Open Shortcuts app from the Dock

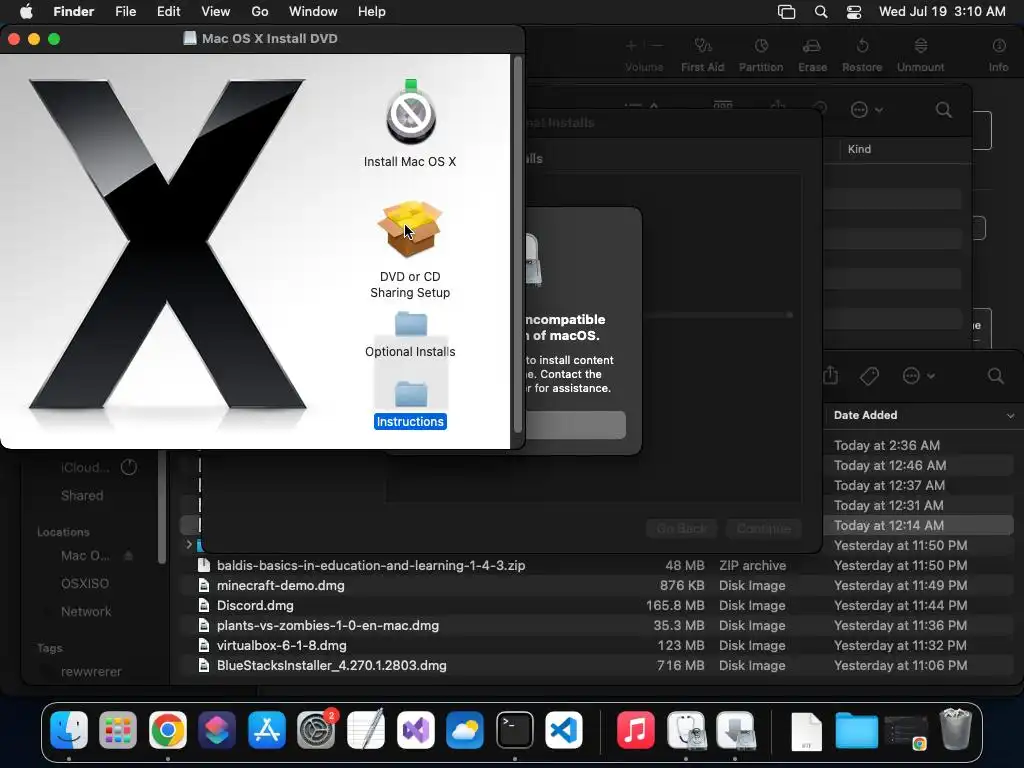217,730
